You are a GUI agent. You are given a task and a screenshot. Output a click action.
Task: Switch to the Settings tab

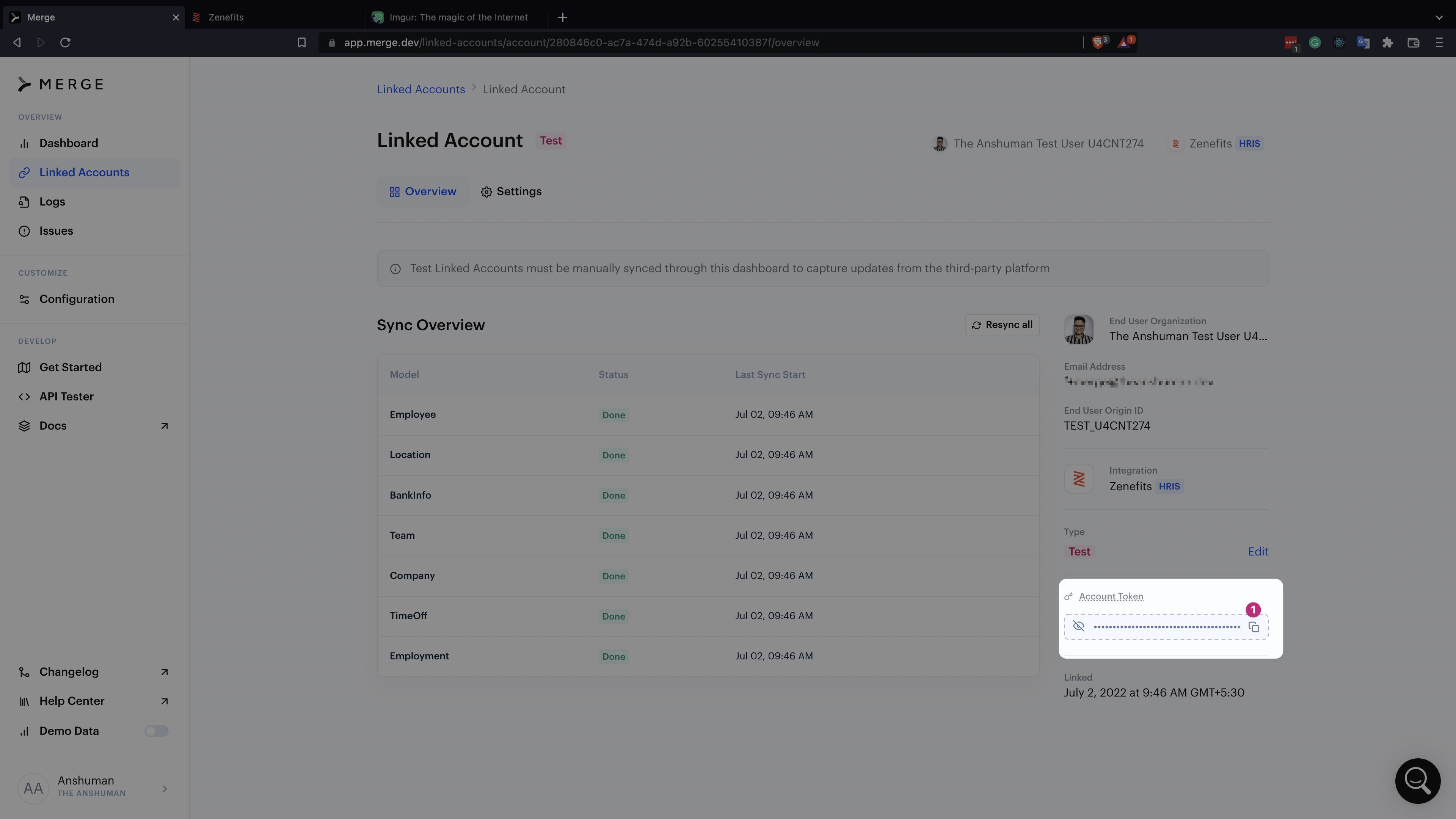coord(511,191)
